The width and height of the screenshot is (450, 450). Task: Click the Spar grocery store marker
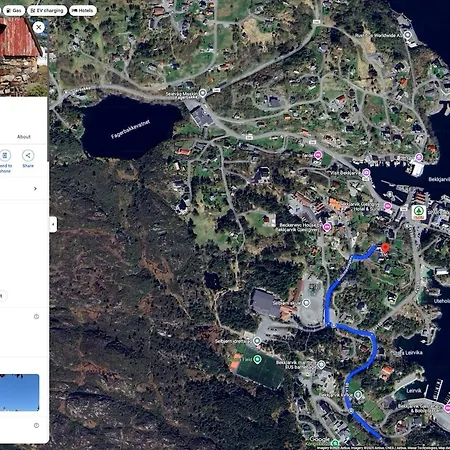click(419, 212)
